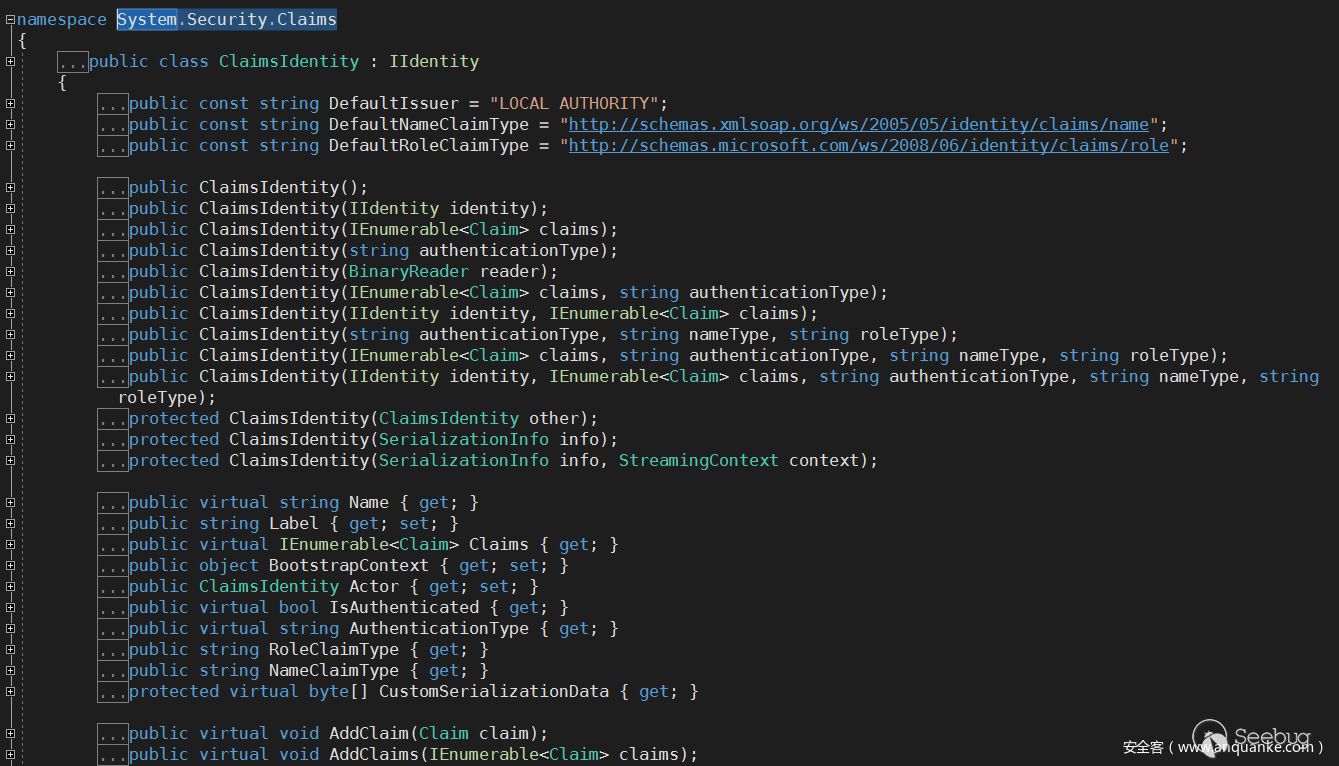Click the 'DefaultRoleClaimType' identifier

(x=429, y=145)
